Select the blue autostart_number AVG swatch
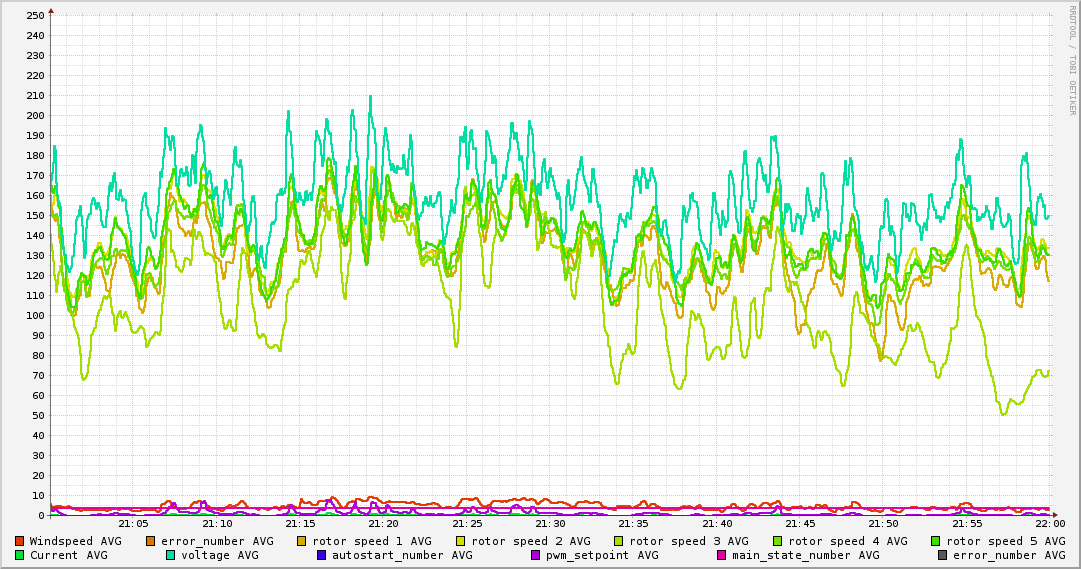1081x569 pixels. [x=321, y=555]
